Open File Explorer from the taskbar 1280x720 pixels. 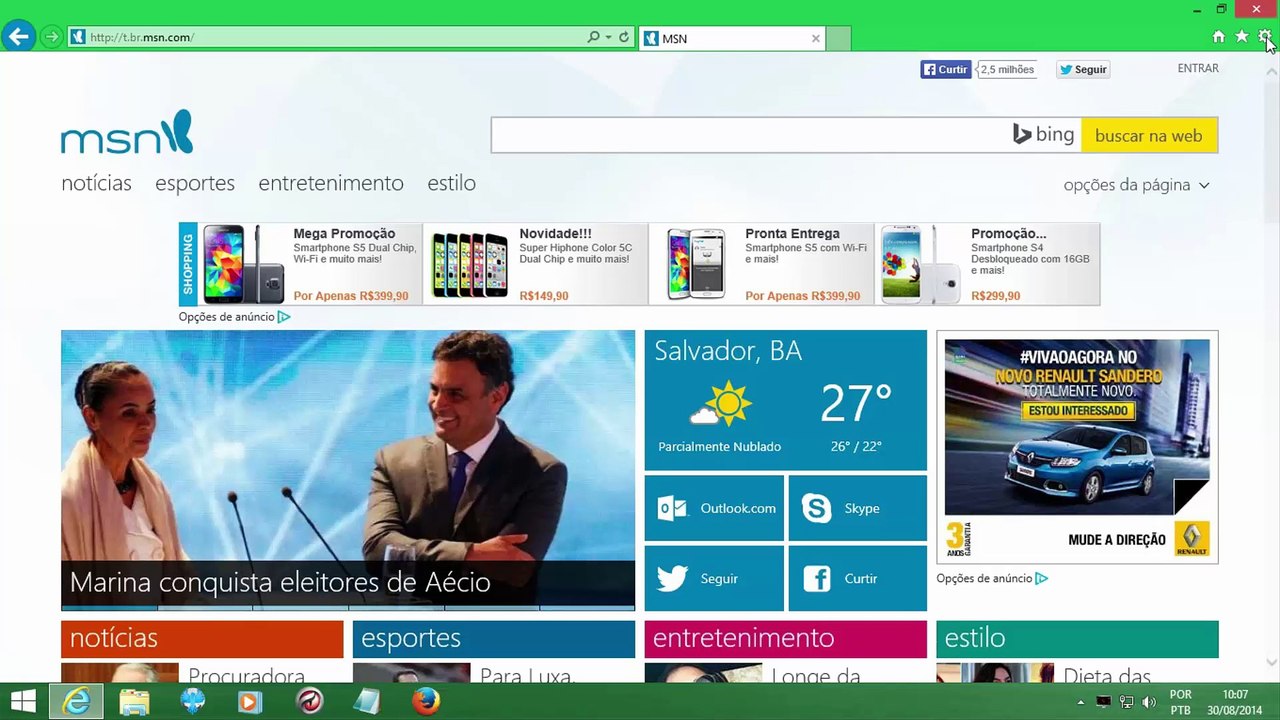click(134, 702)
